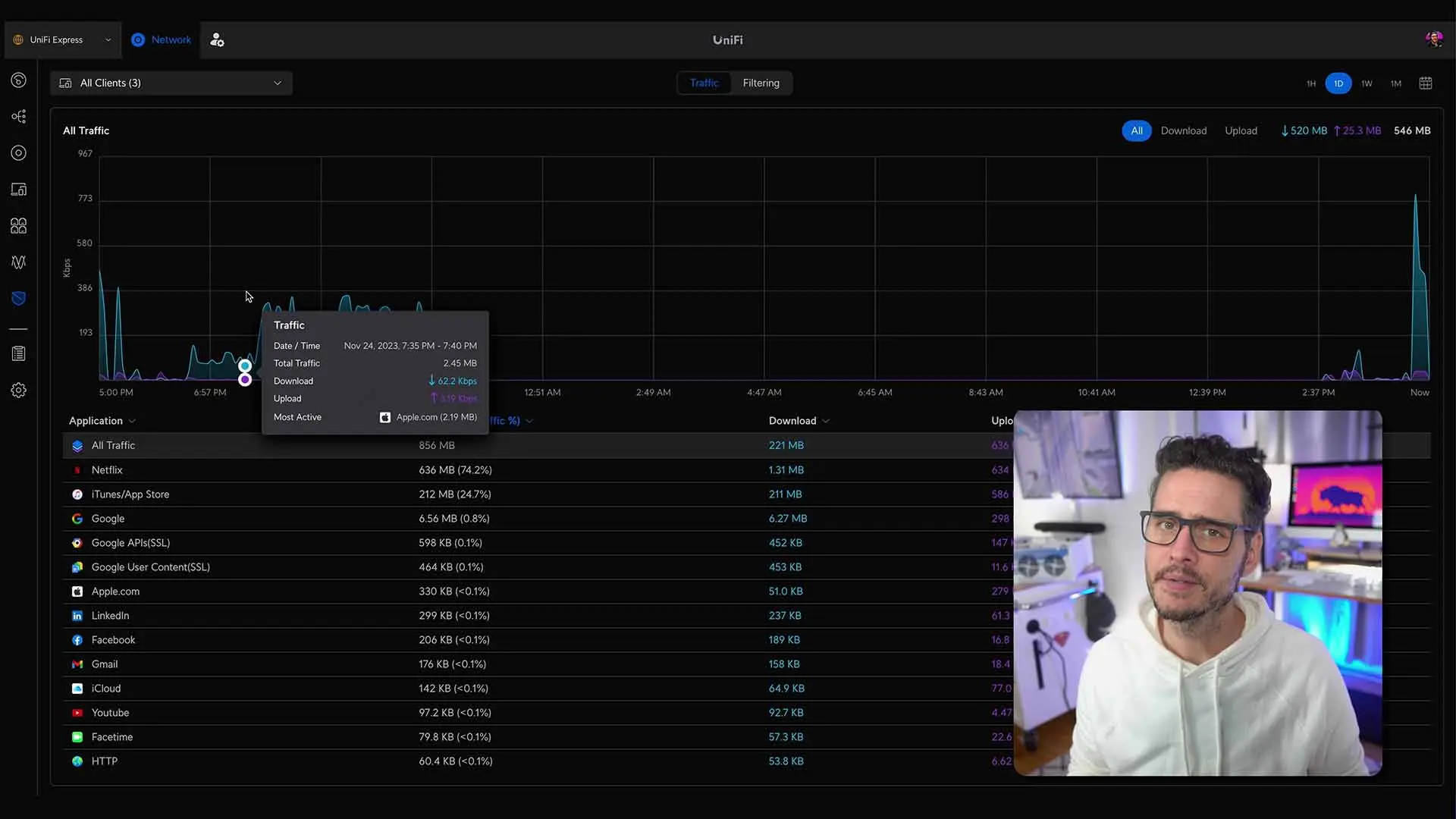Image resolution: width=1456 pixels, height=819 pixels.
Task: Open the Client Devices icon in the sidebar
Action: point(19,190)
